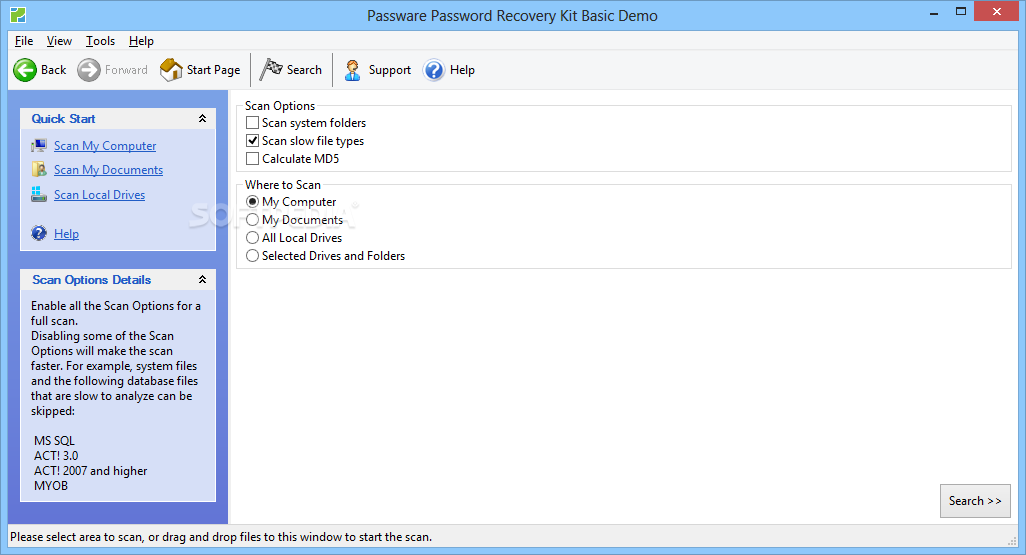Screen dimensions: 1026x555
Task: Open the Scan Local Drives link
Action: (99, 195)
